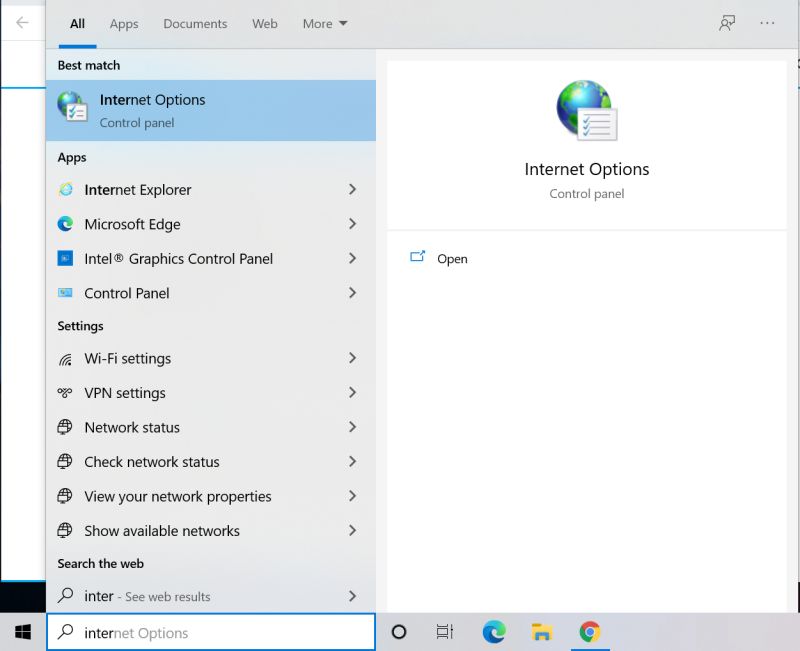Expand VPN settings chevron

[353, 393]
